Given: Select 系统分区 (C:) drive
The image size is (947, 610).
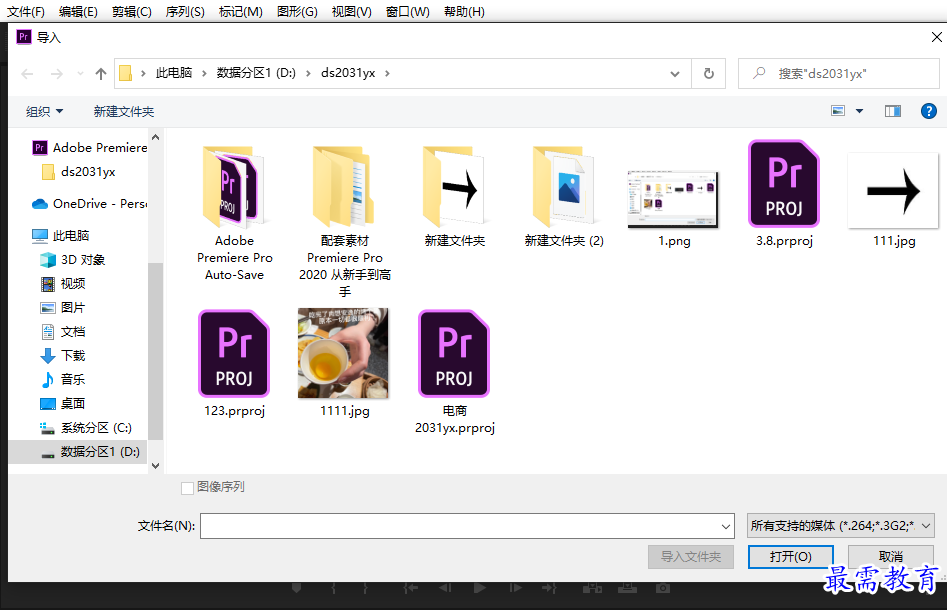Looking at the screenshot, I should 86,428.
